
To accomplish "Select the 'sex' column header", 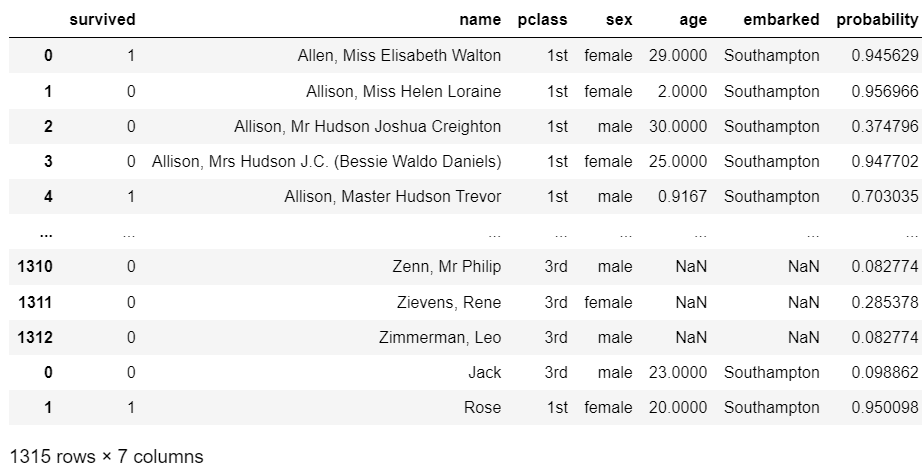I will click(x=619, y=19).
